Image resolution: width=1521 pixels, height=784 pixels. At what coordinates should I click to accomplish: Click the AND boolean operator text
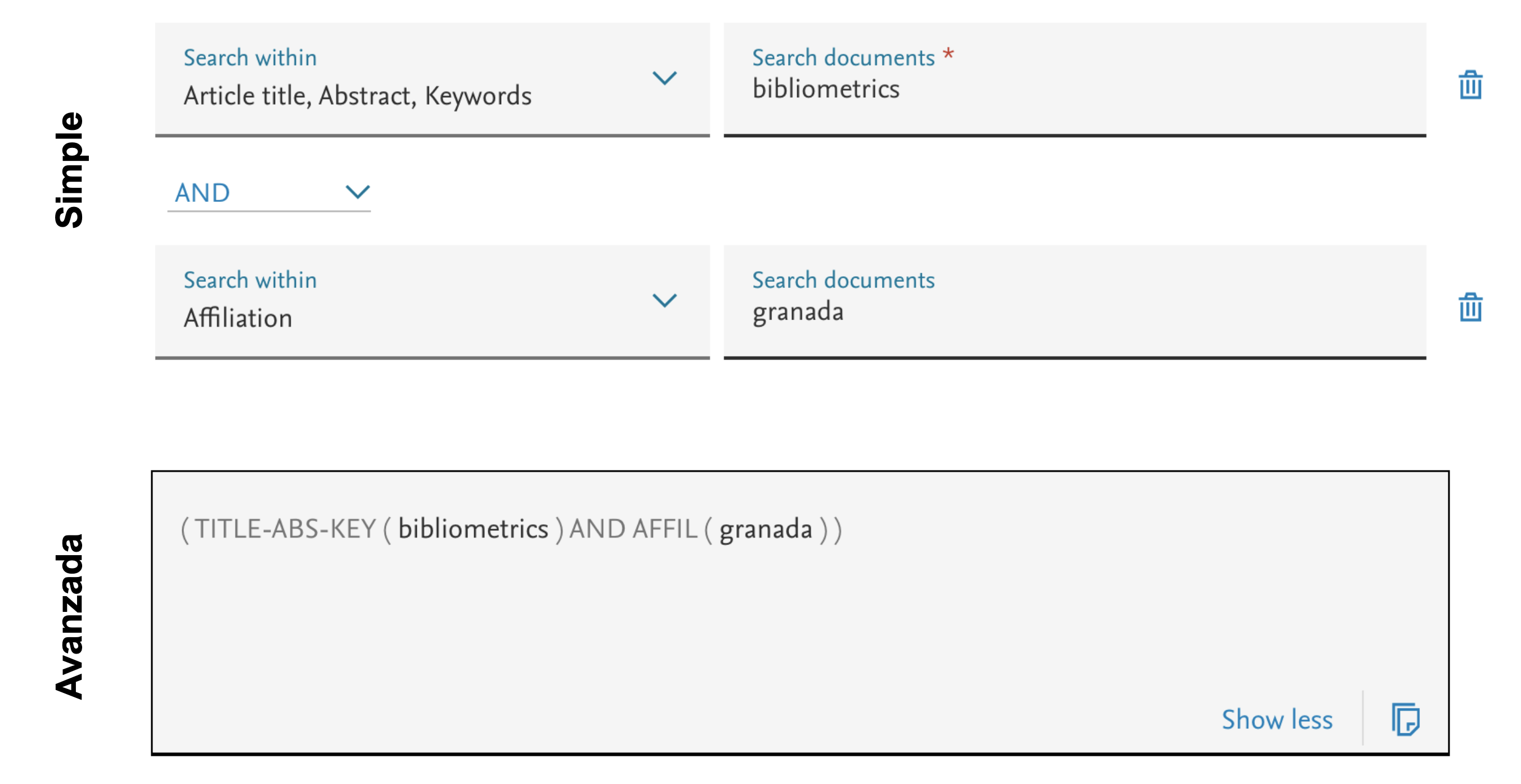tap(202, 193)
